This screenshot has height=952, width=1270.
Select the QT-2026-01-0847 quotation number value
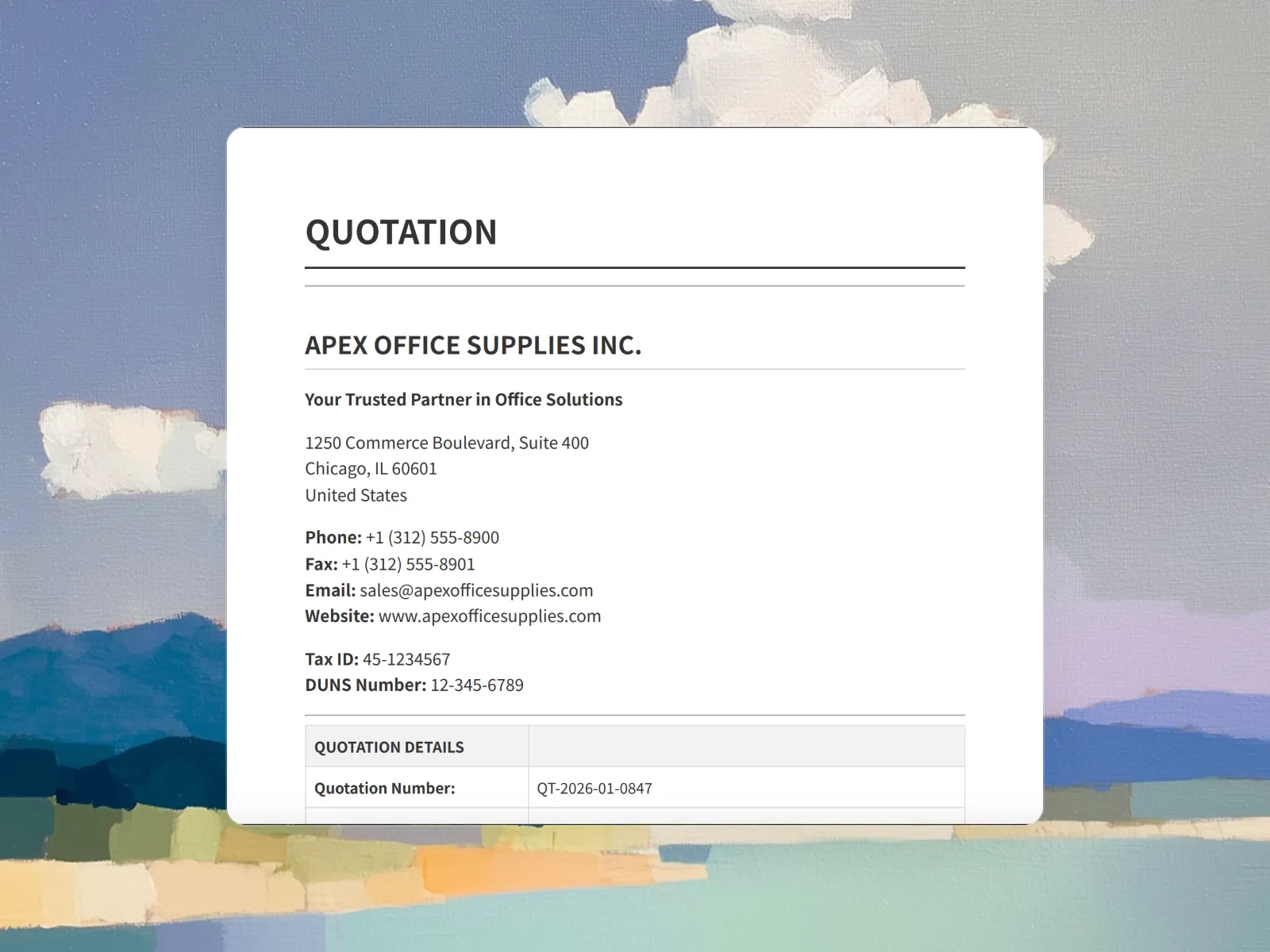tap(595, 789)
